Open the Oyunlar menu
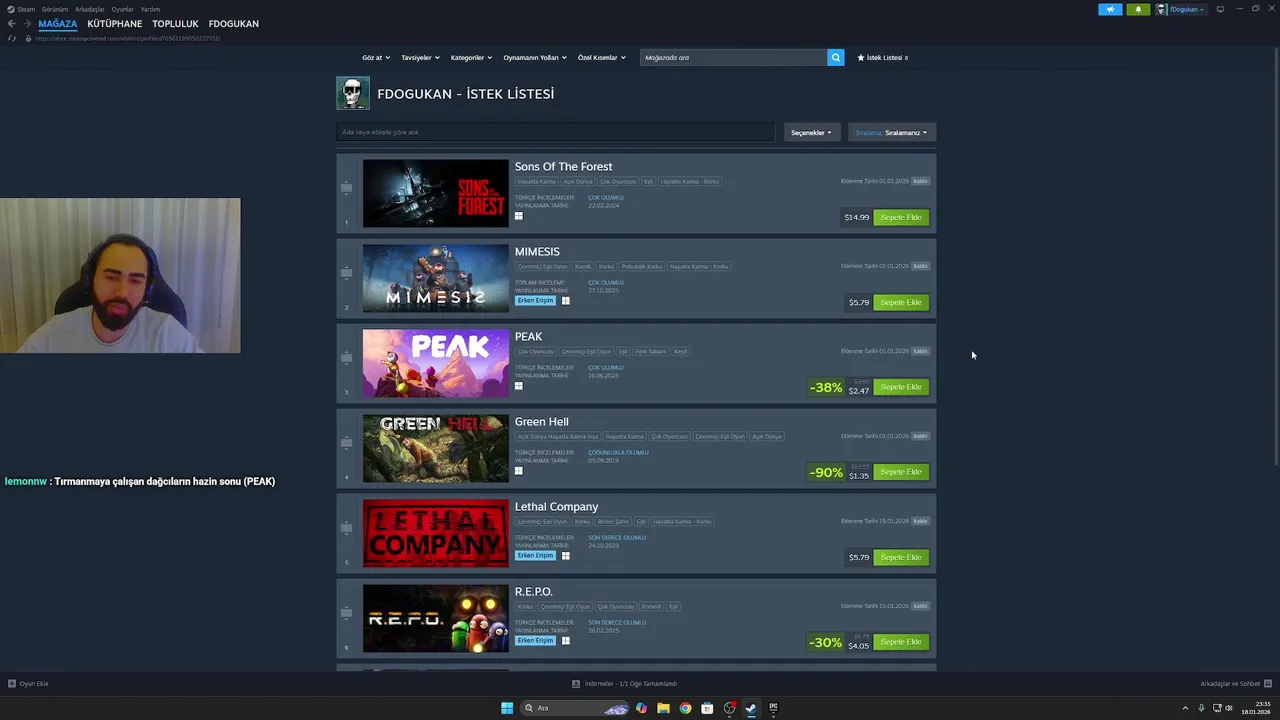 (x=123, y=9)
